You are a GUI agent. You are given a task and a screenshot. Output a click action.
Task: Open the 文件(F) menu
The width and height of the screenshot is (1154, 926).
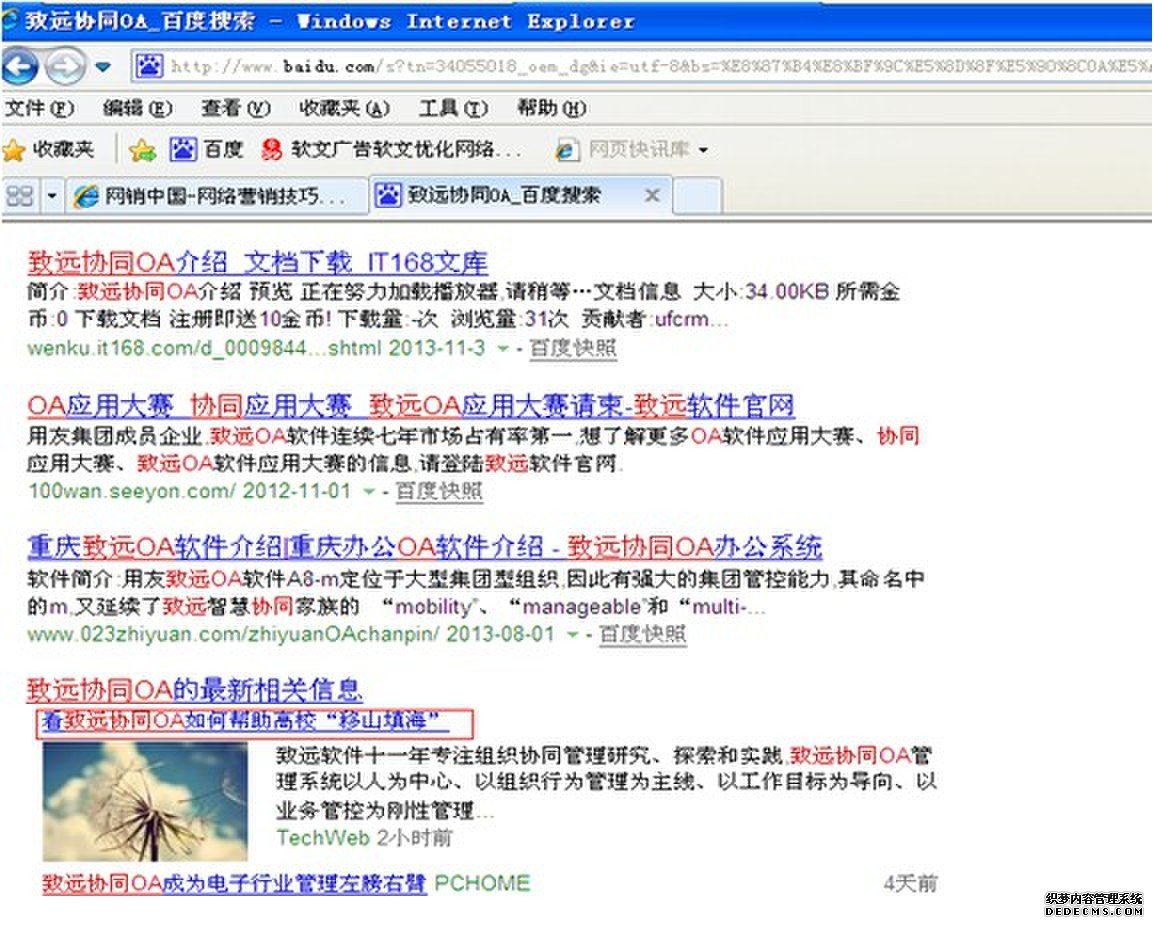pyautogui.click(x=39, y=109)
